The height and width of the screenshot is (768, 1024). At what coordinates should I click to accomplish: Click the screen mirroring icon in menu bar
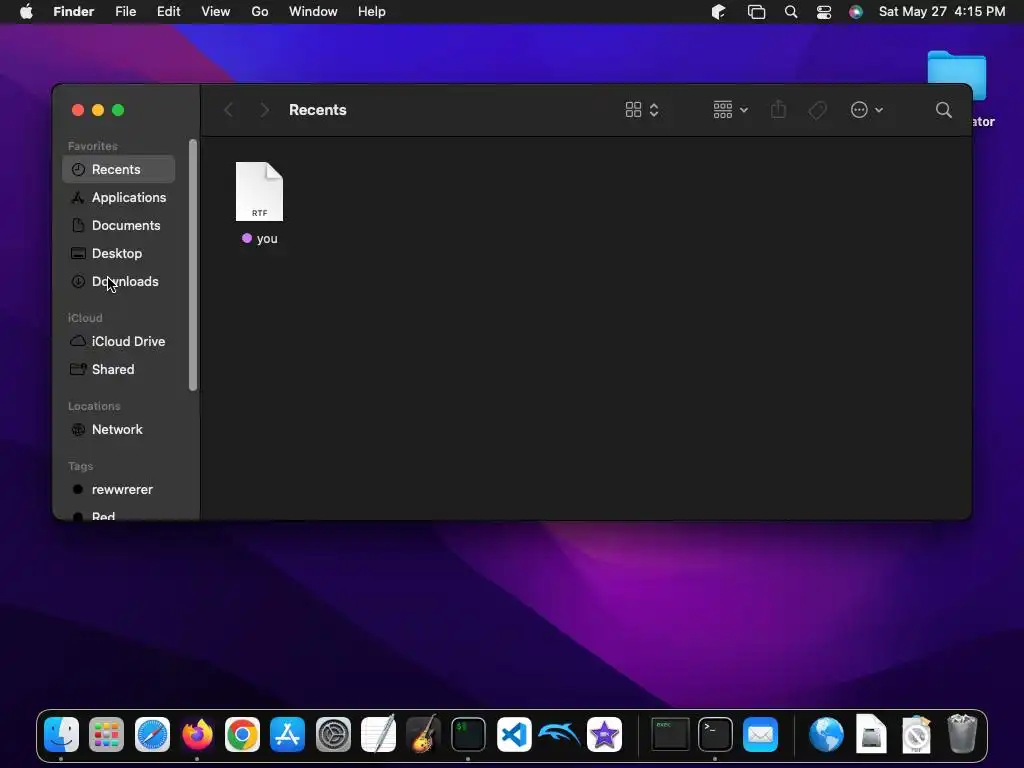[x=756, y=12]
